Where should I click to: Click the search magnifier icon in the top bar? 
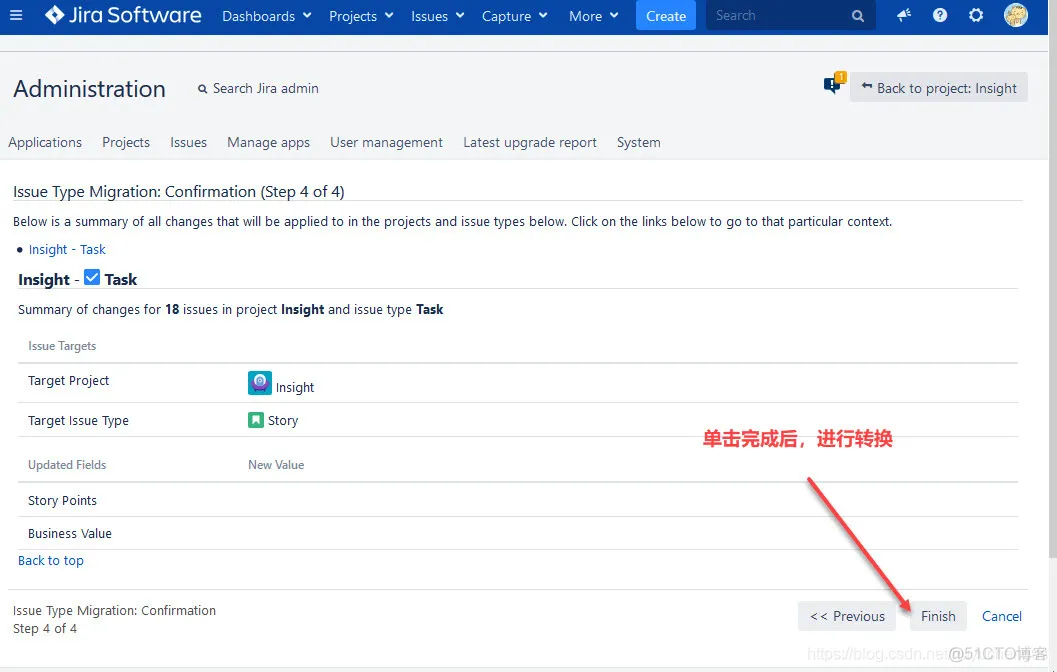[x=857, y=16]
